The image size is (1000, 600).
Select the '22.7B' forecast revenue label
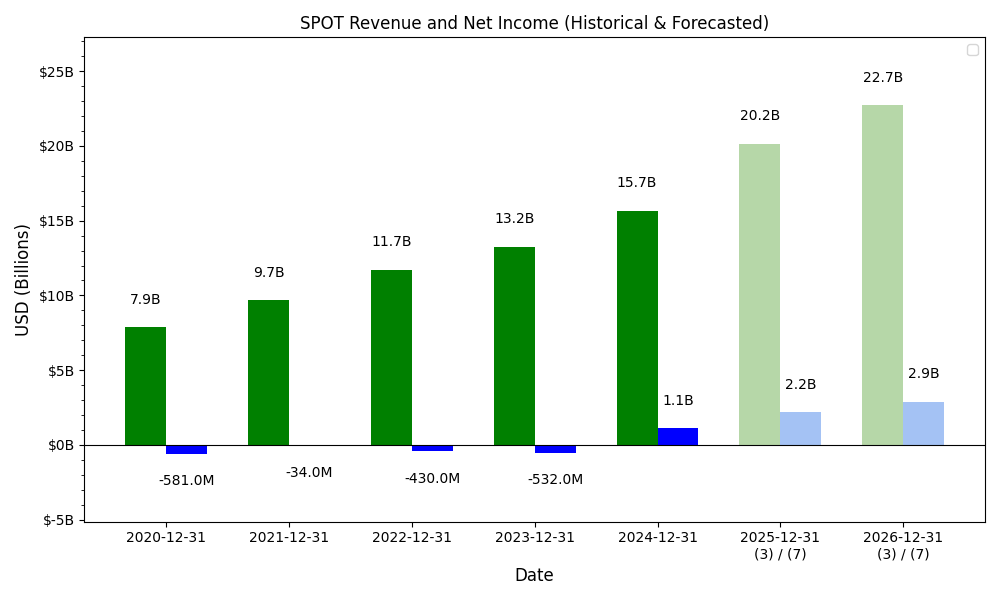883,77
